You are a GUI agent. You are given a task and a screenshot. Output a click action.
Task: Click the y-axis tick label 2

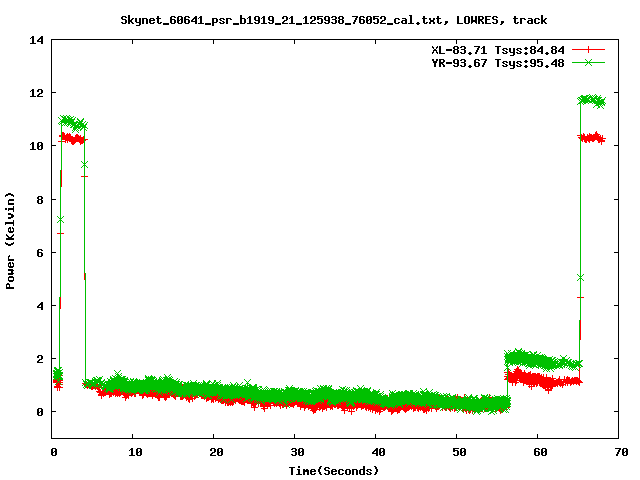click(x=40, y=359)
